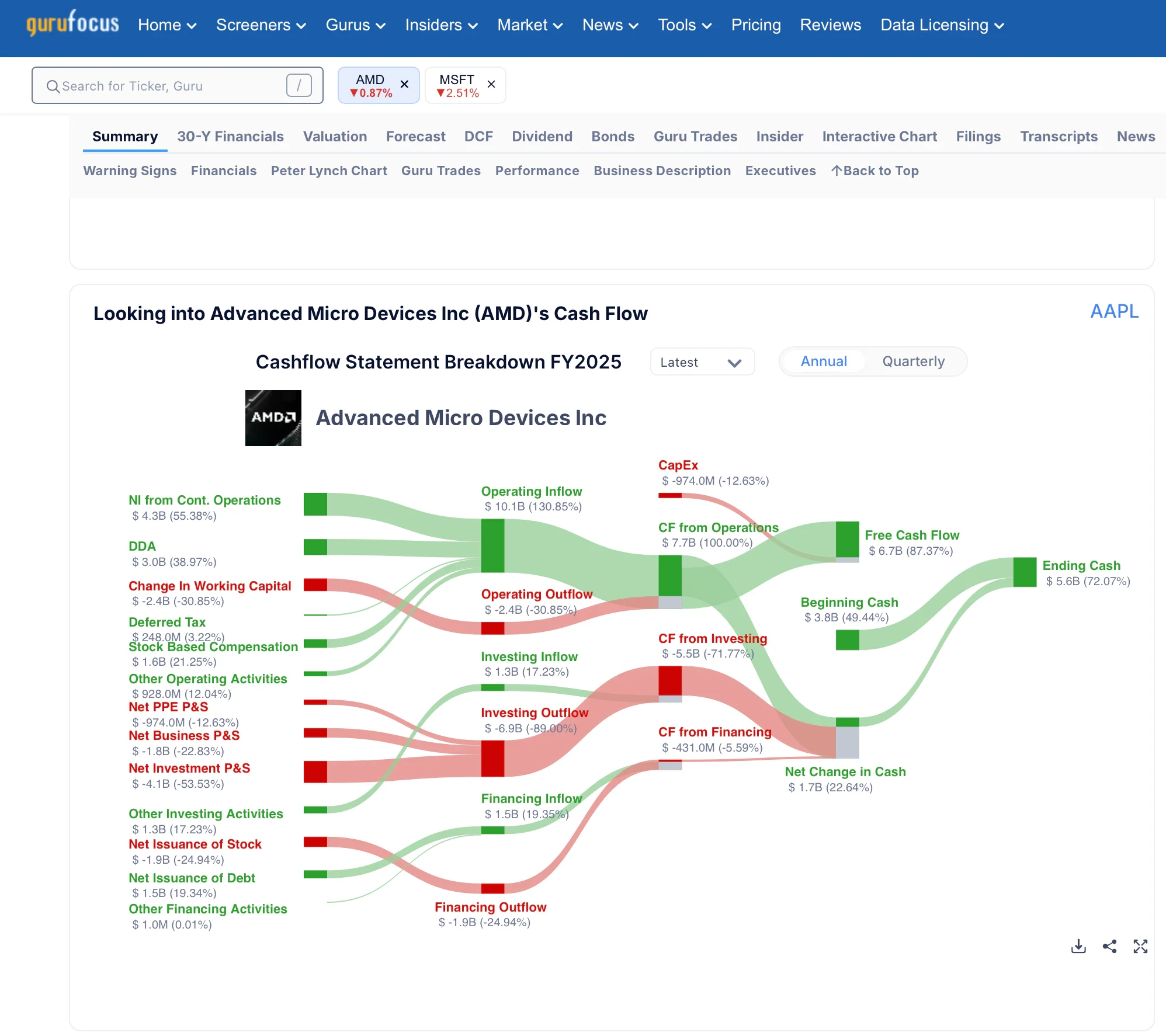1166x1036 pixels.
Task: Close the MSFT ticker tab
Action: pos(491,85)
